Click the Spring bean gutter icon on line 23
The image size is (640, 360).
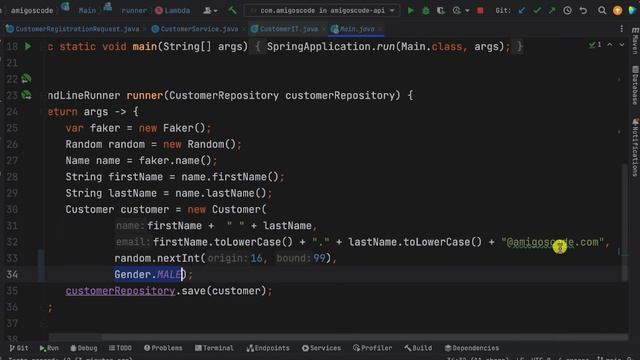(26, 95)
